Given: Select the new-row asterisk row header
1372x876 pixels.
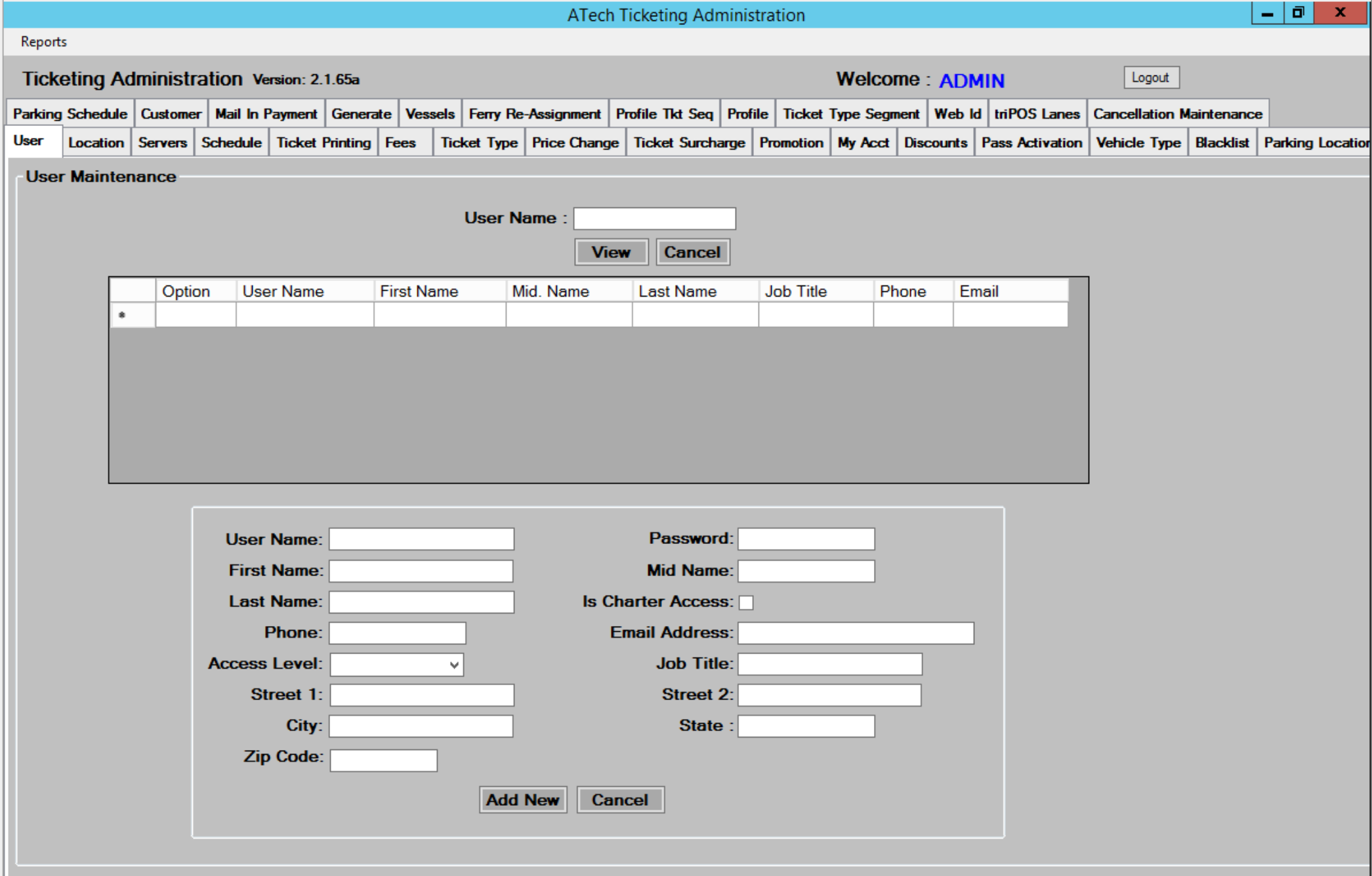Looking at the screenshot, I should [133, 315].
